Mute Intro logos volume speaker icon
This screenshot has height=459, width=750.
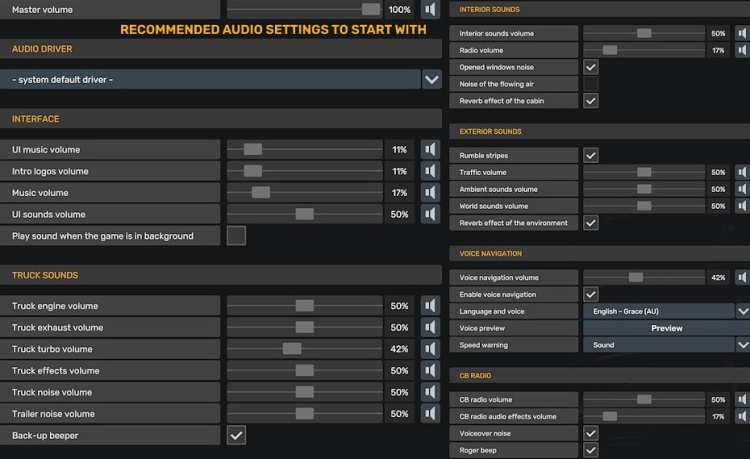(x=430, y=171)
